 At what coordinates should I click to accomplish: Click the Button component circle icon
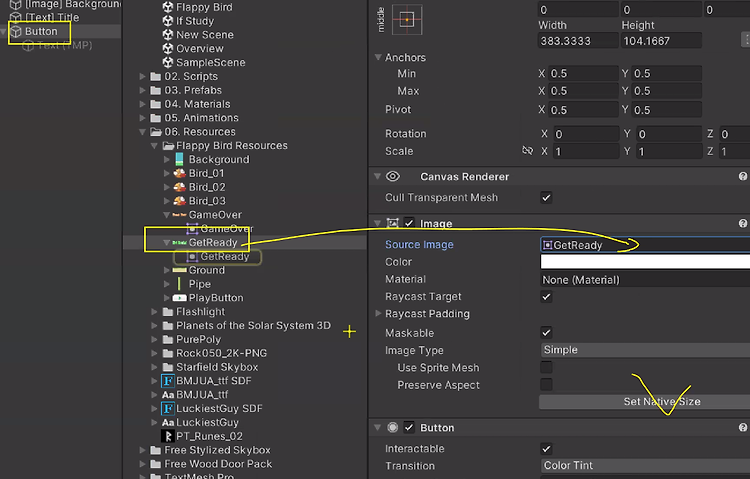point(393,427)
